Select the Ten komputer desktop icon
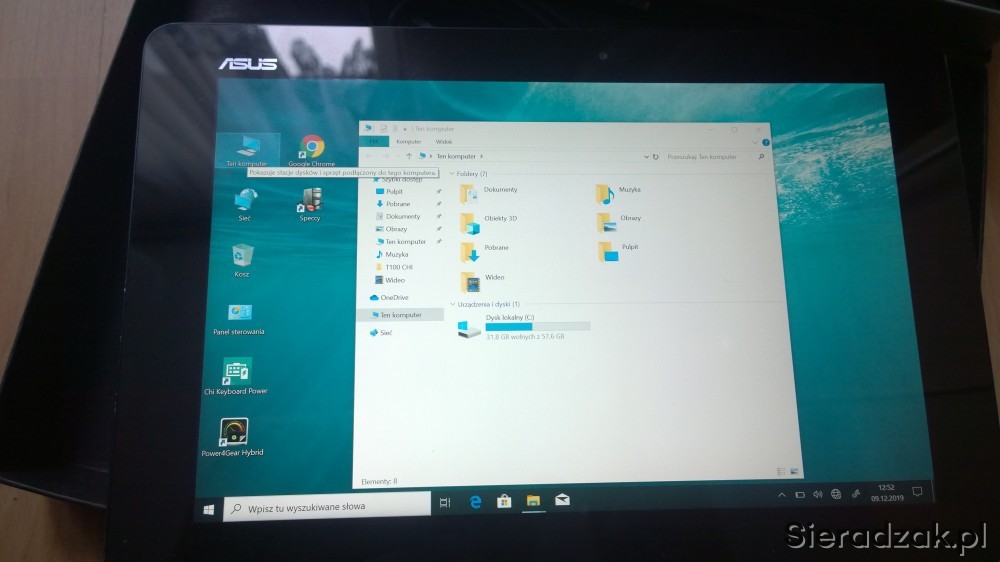Image resolution: width=1000 pixels, height=562 pixels. (247, 151)
